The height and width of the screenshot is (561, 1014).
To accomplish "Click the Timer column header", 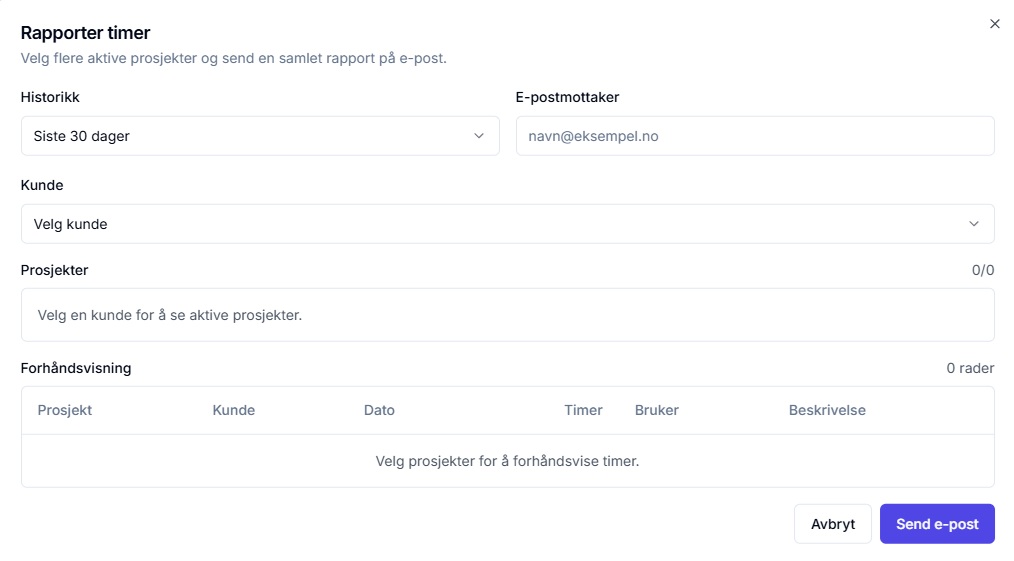I will [583, 410].
